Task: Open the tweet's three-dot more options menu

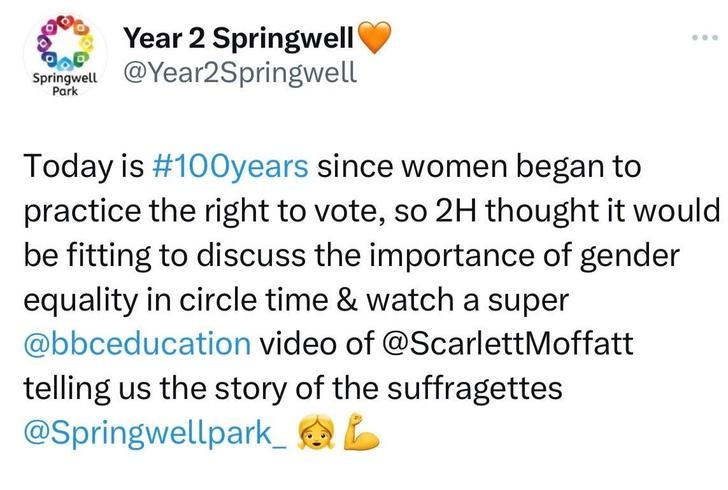Action: (705, 38)
